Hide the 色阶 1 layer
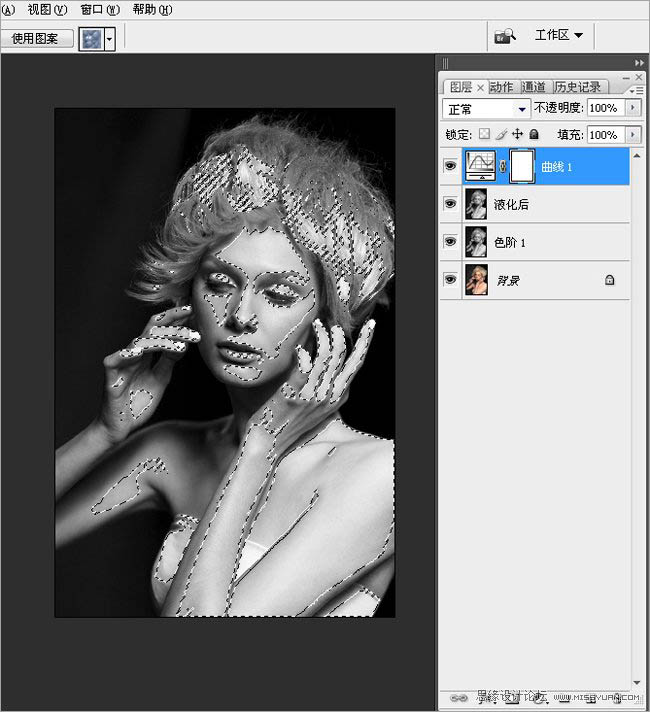Screen dimensions: 650x712 (450, 242)
